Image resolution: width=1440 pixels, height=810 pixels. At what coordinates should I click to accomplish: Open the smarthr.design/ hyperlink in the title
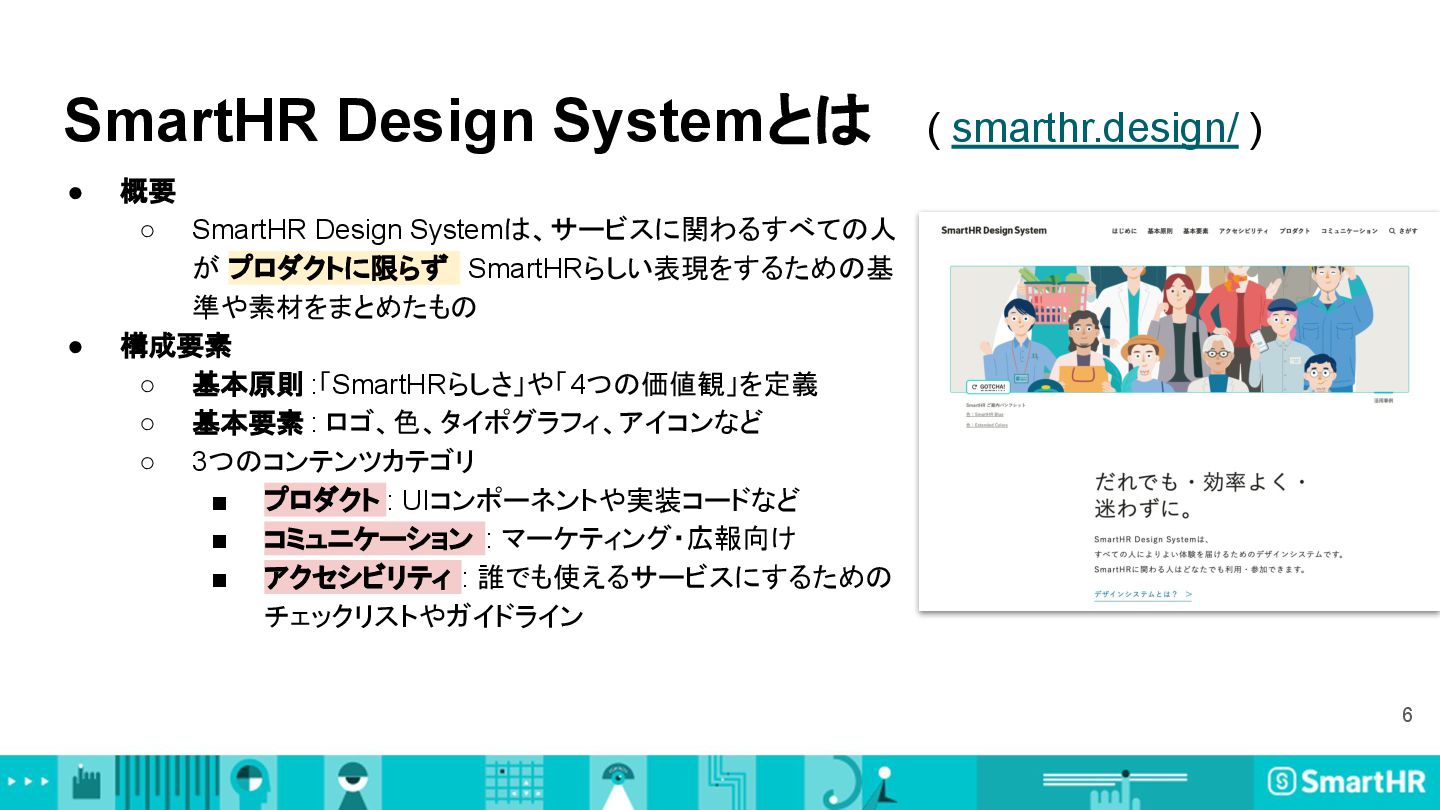coord(1095,128)
